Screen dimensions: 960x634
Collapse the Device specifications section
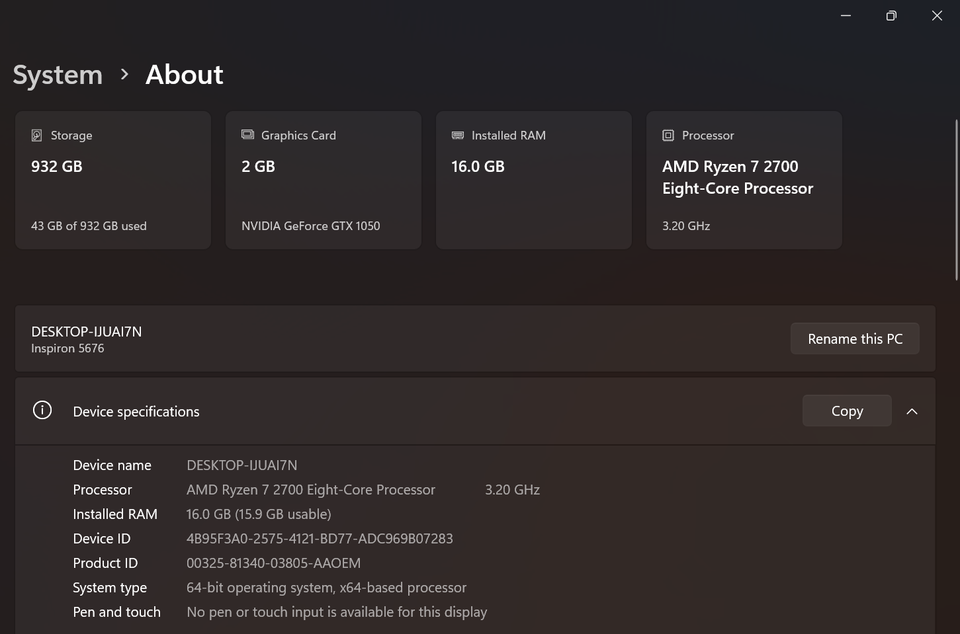pyautogui.click(x=912, y=411)
